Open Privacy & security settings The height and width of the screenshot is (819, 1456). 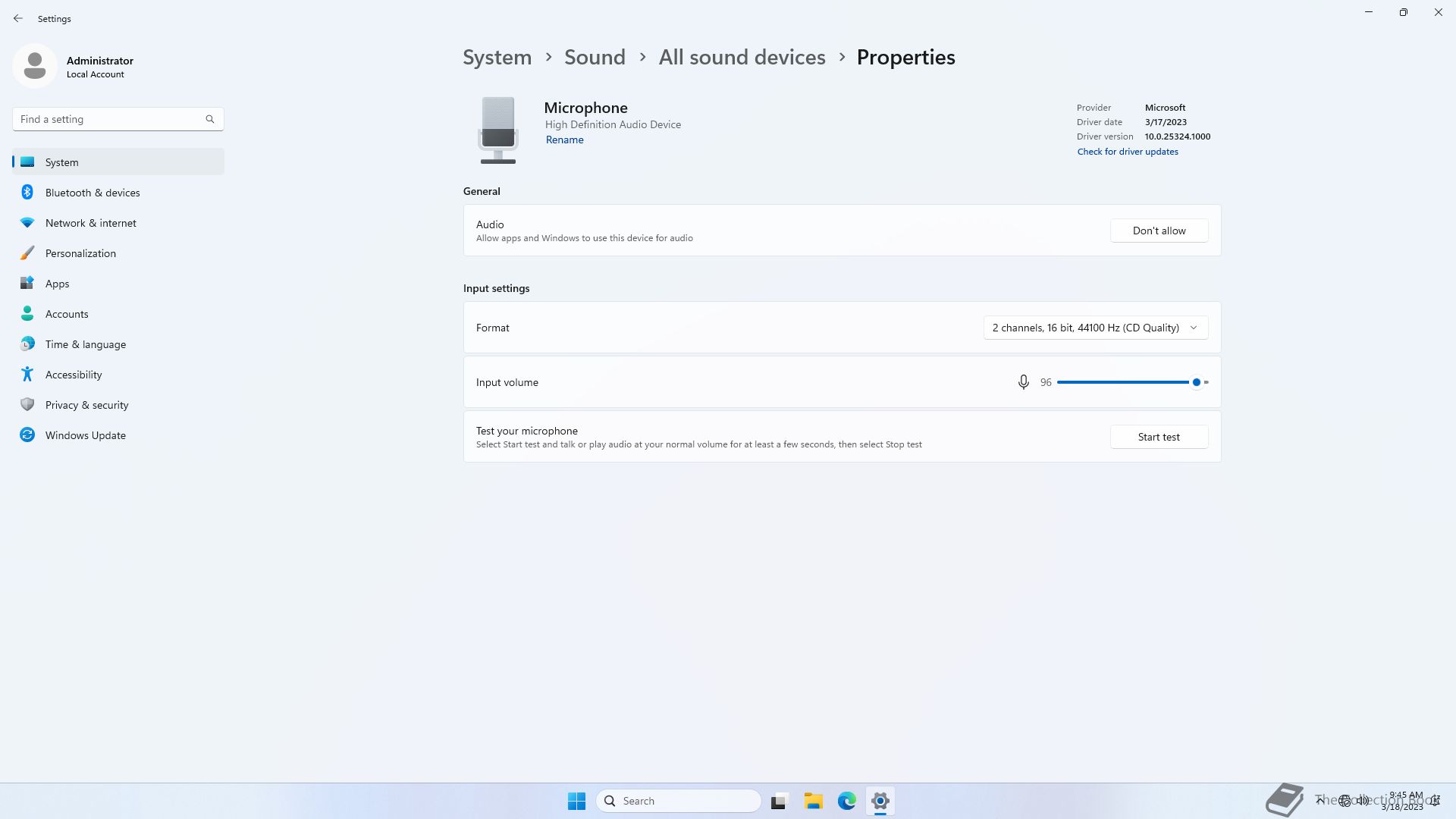pos(87,405)
